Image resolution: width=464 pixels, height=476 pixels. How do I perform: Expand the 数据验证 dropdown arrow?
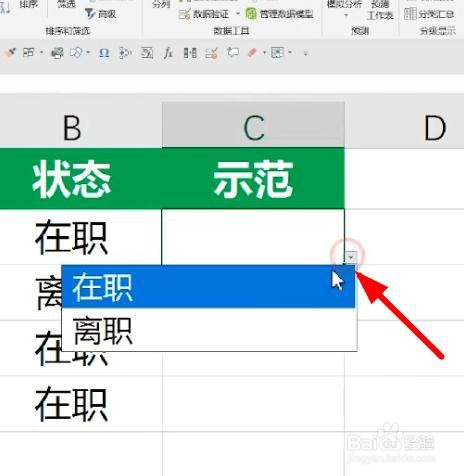point(238,14)
